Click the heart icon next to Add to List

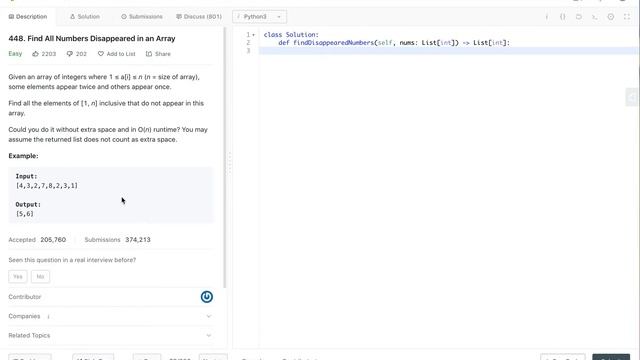click(101, 54)
